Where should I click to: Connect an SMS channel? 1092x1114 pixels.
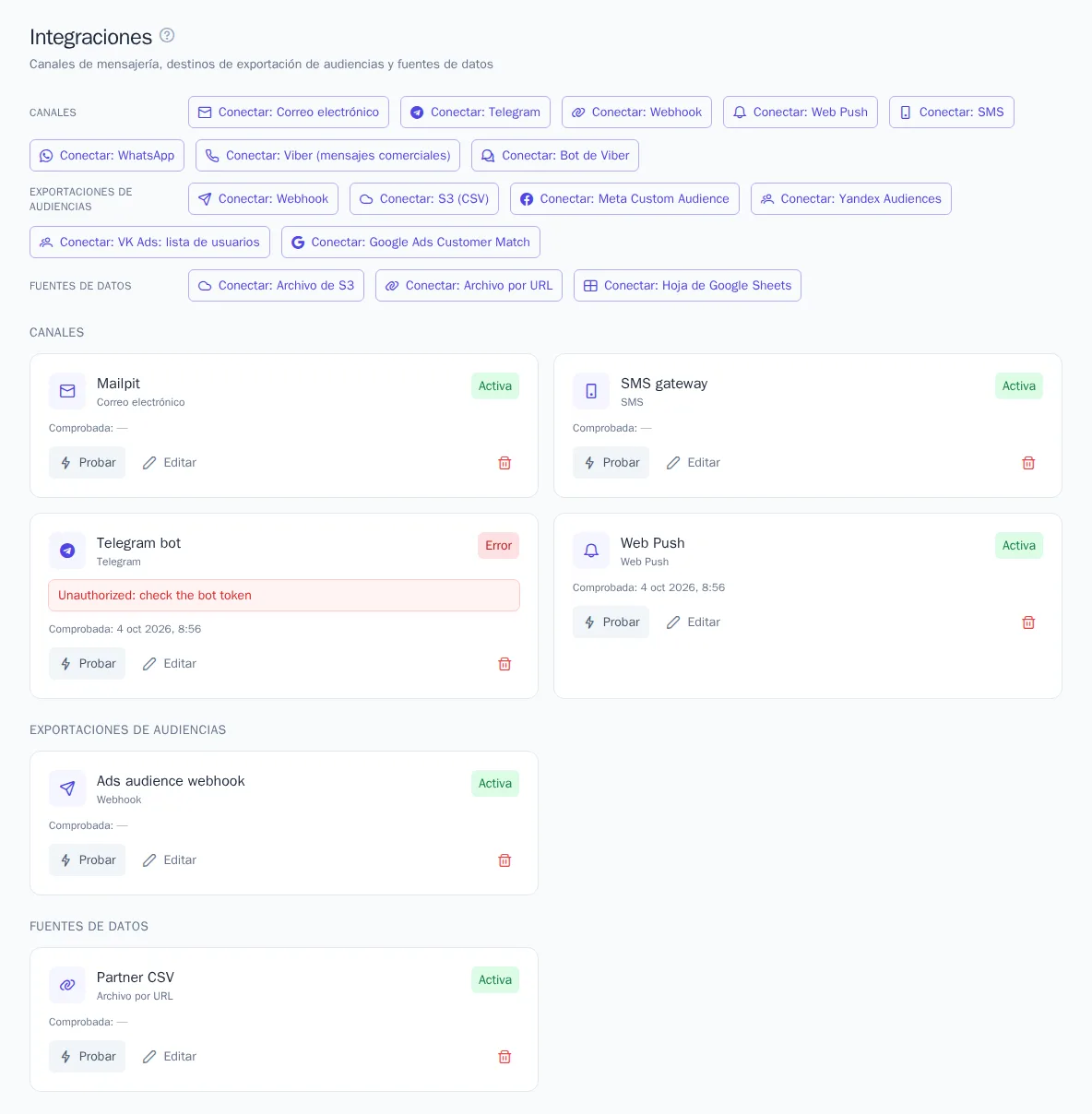tap(952, 112)
